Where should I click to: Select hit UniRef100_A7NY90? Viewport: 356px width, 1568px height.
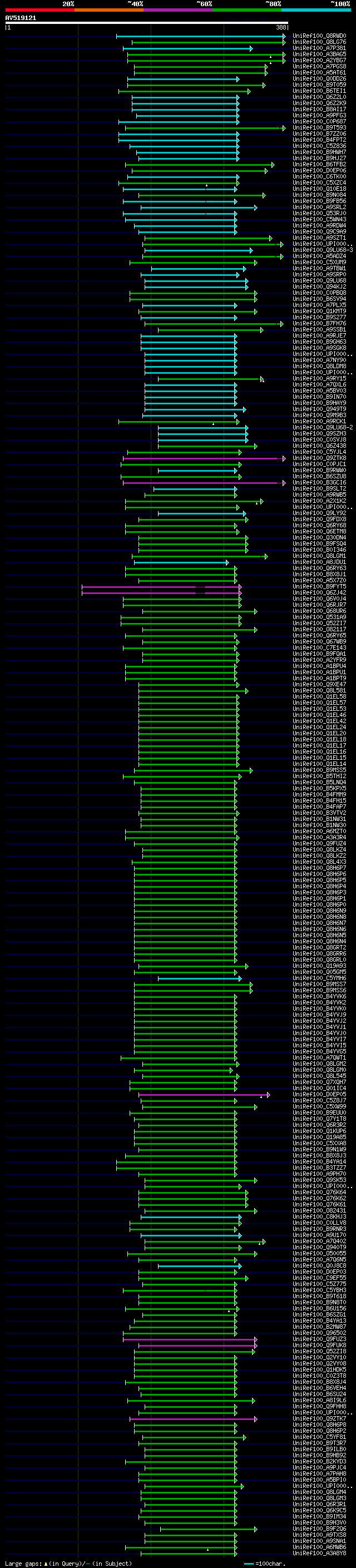click(319, 360)
